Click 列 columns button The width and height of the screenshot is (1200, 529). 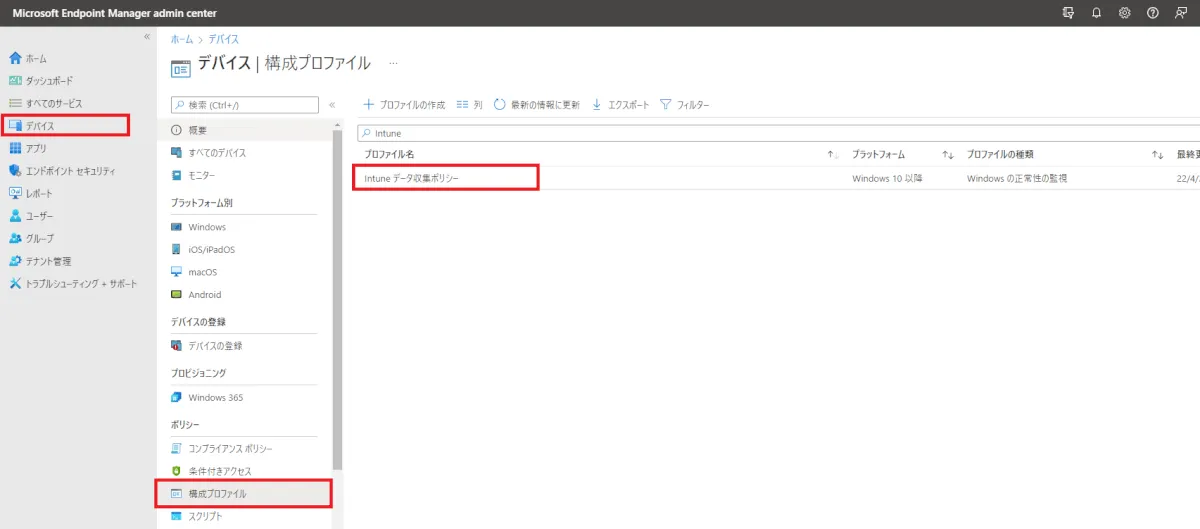469,105
